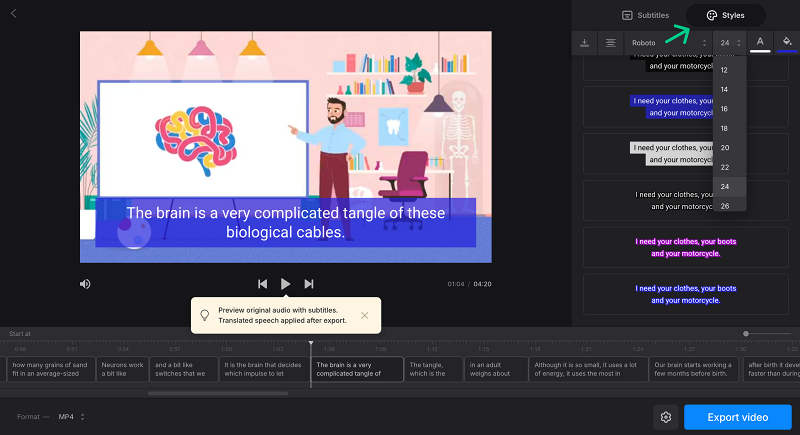Go back using the arrow at top left

tap(14, 14)
